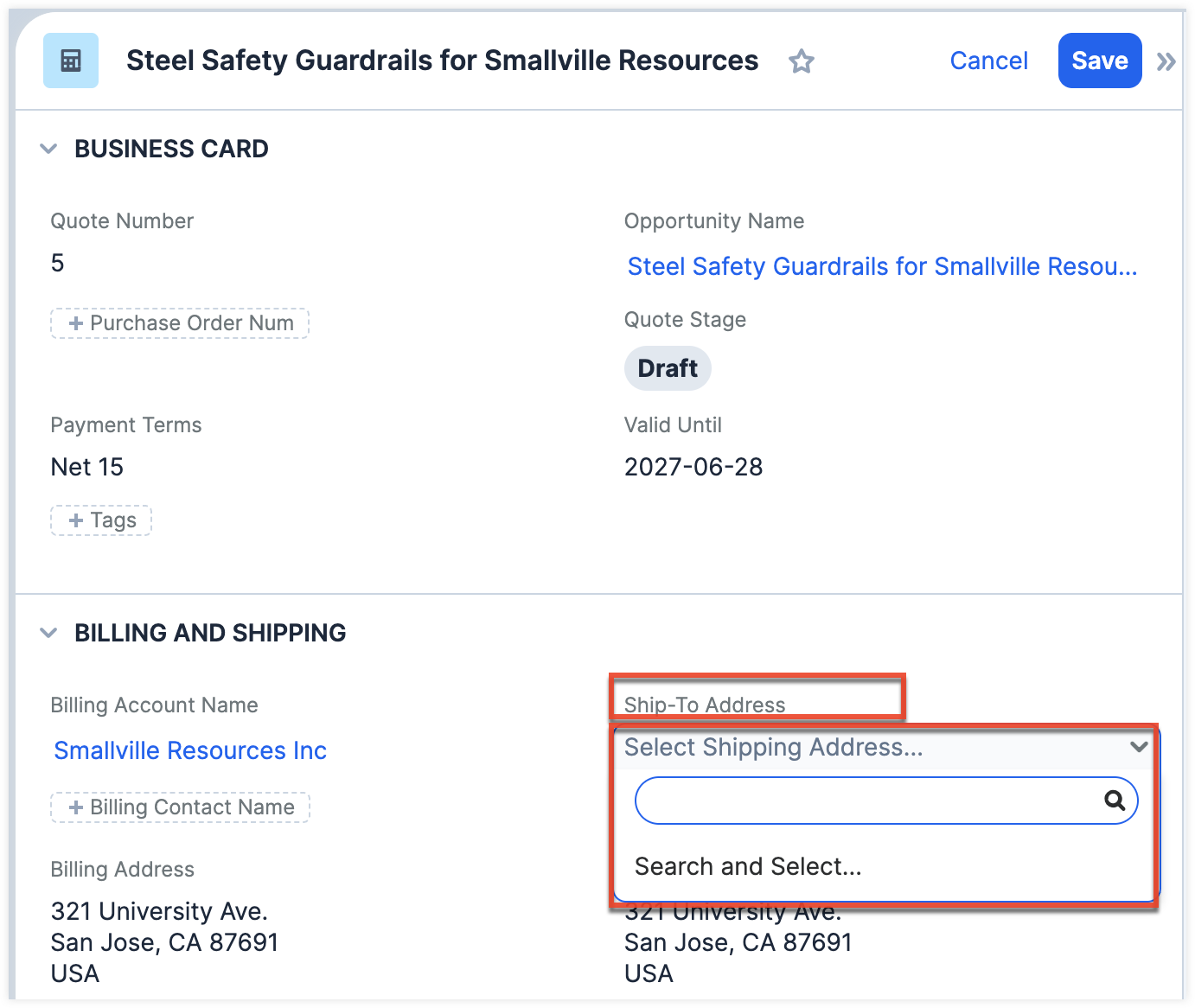Open the Select Shipping Address dropdown

coord(885,747)
